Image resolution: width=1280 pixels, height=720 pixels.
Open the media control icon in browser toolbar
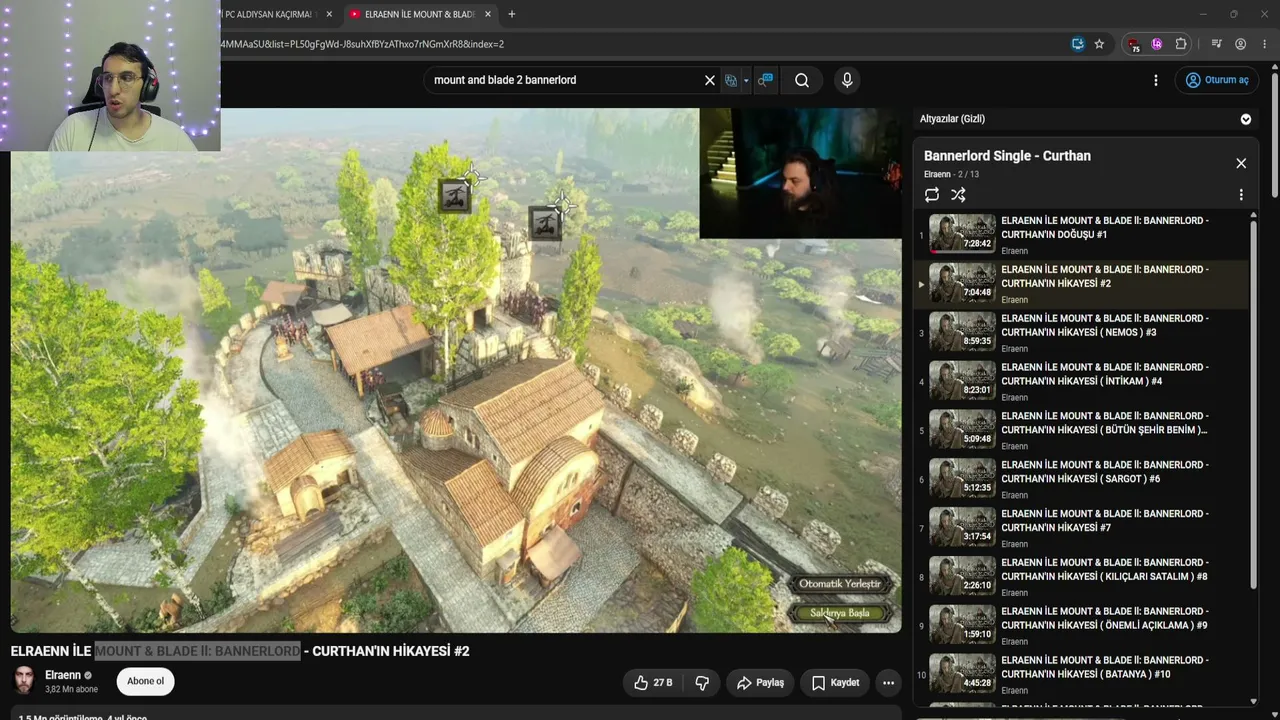point(1216,44)
